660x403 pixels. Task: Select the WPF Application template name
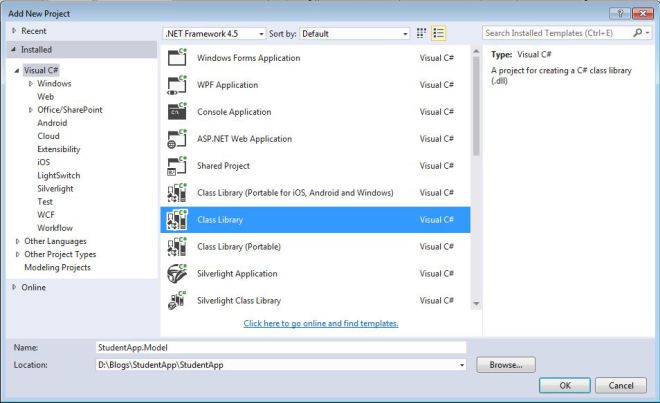pos(227,85)
